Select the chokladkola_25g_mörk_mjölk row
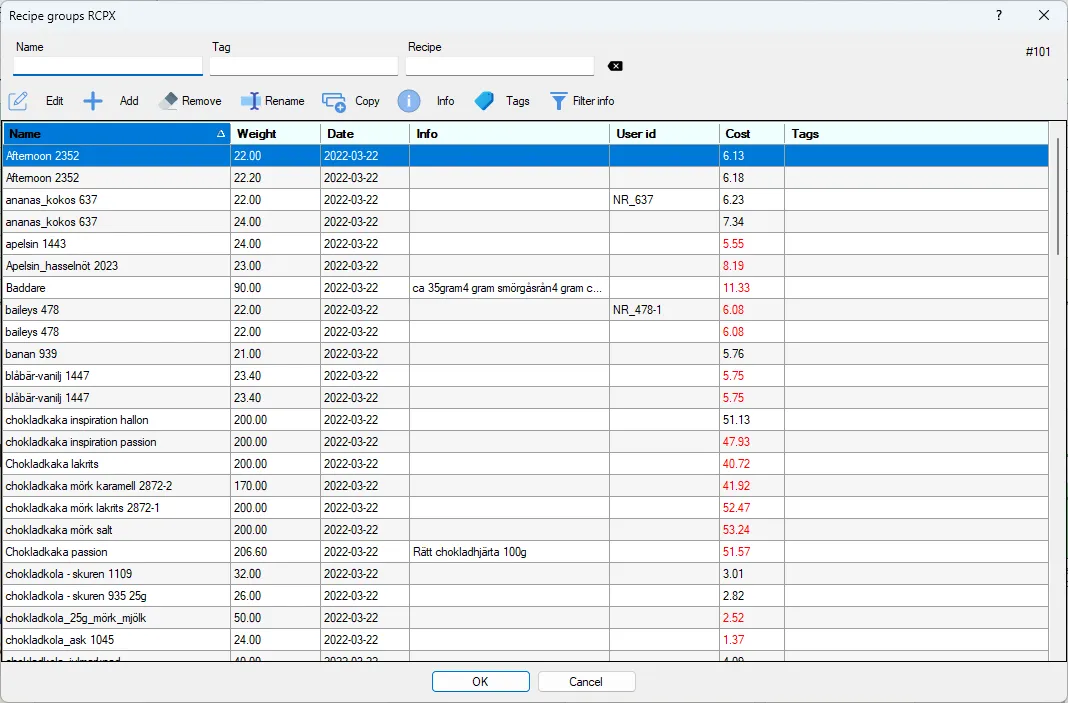The image size is (1068, 703). click(x=525, y=618)
